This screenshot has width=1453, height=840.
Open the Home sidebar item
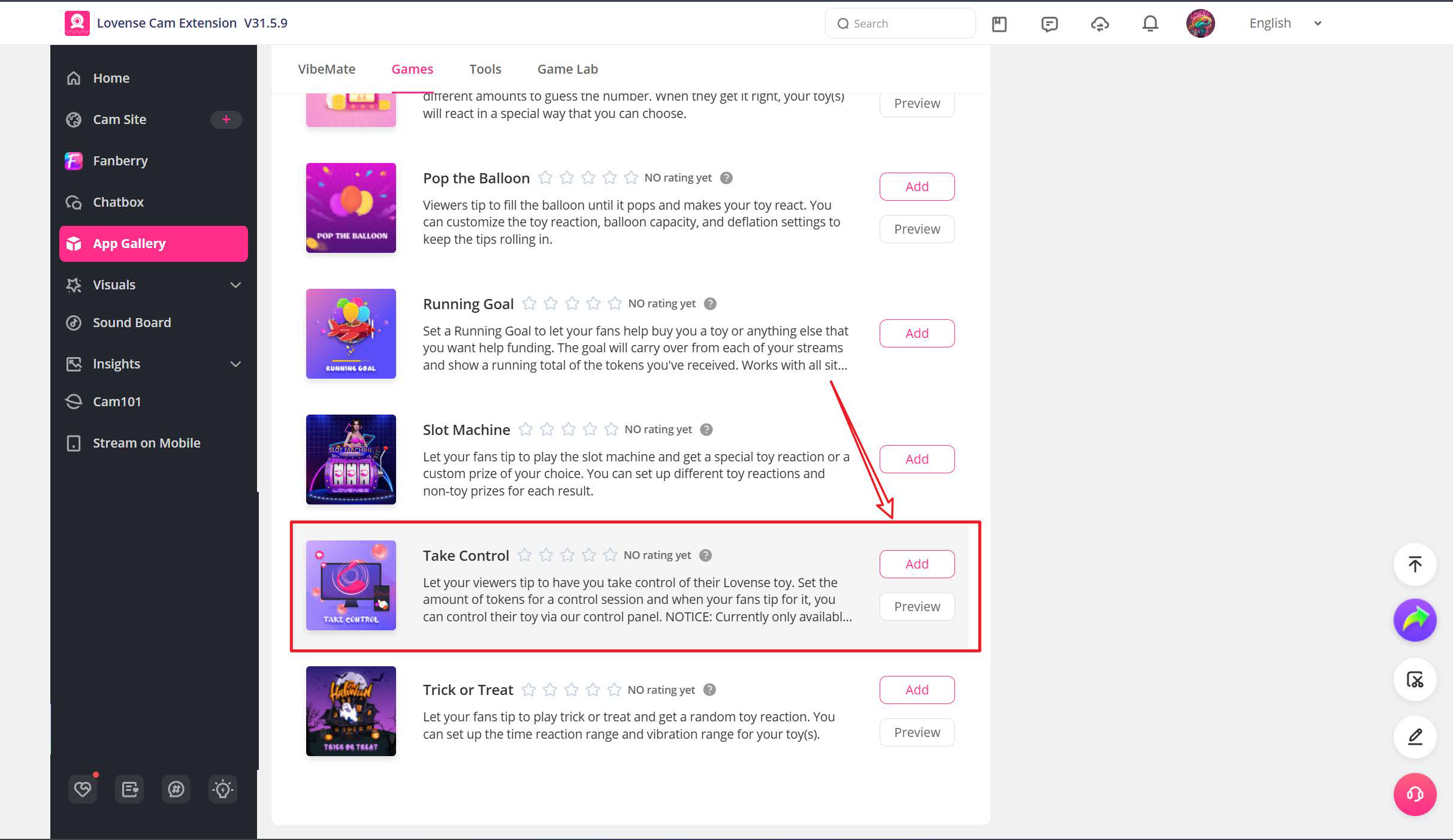(153, 78)
